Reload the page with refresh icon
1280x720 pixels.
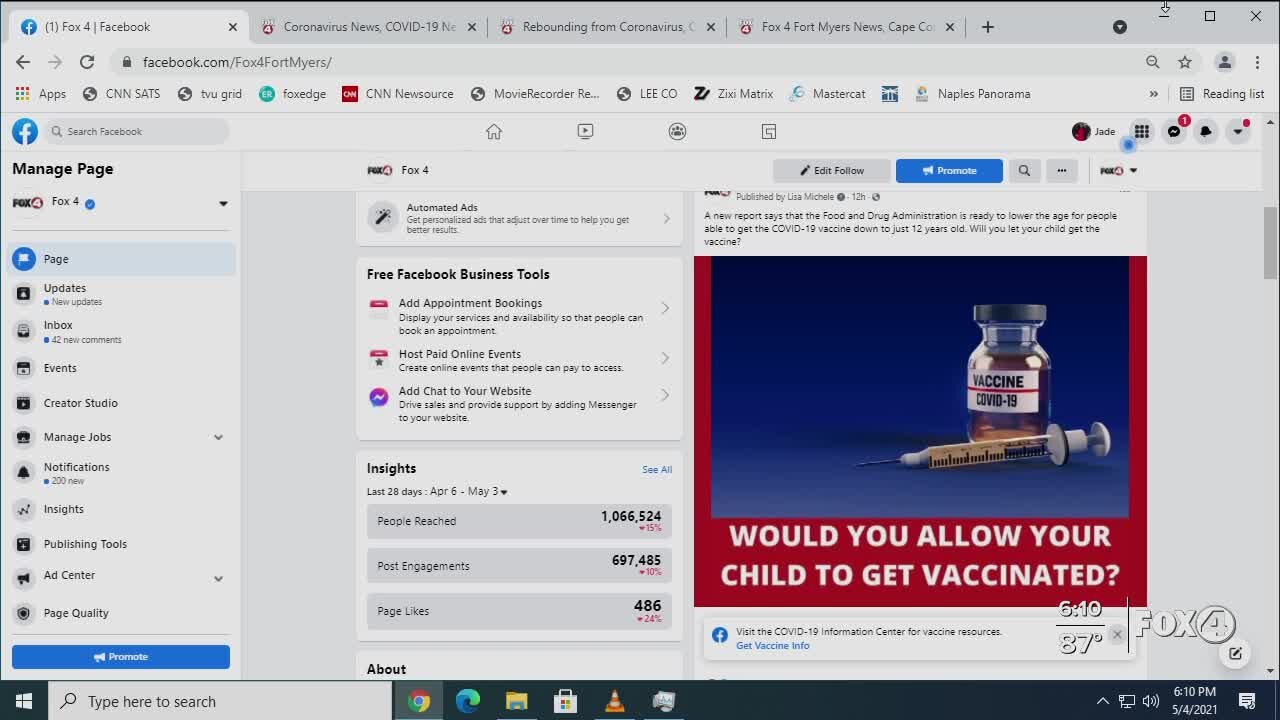(87, 62)
